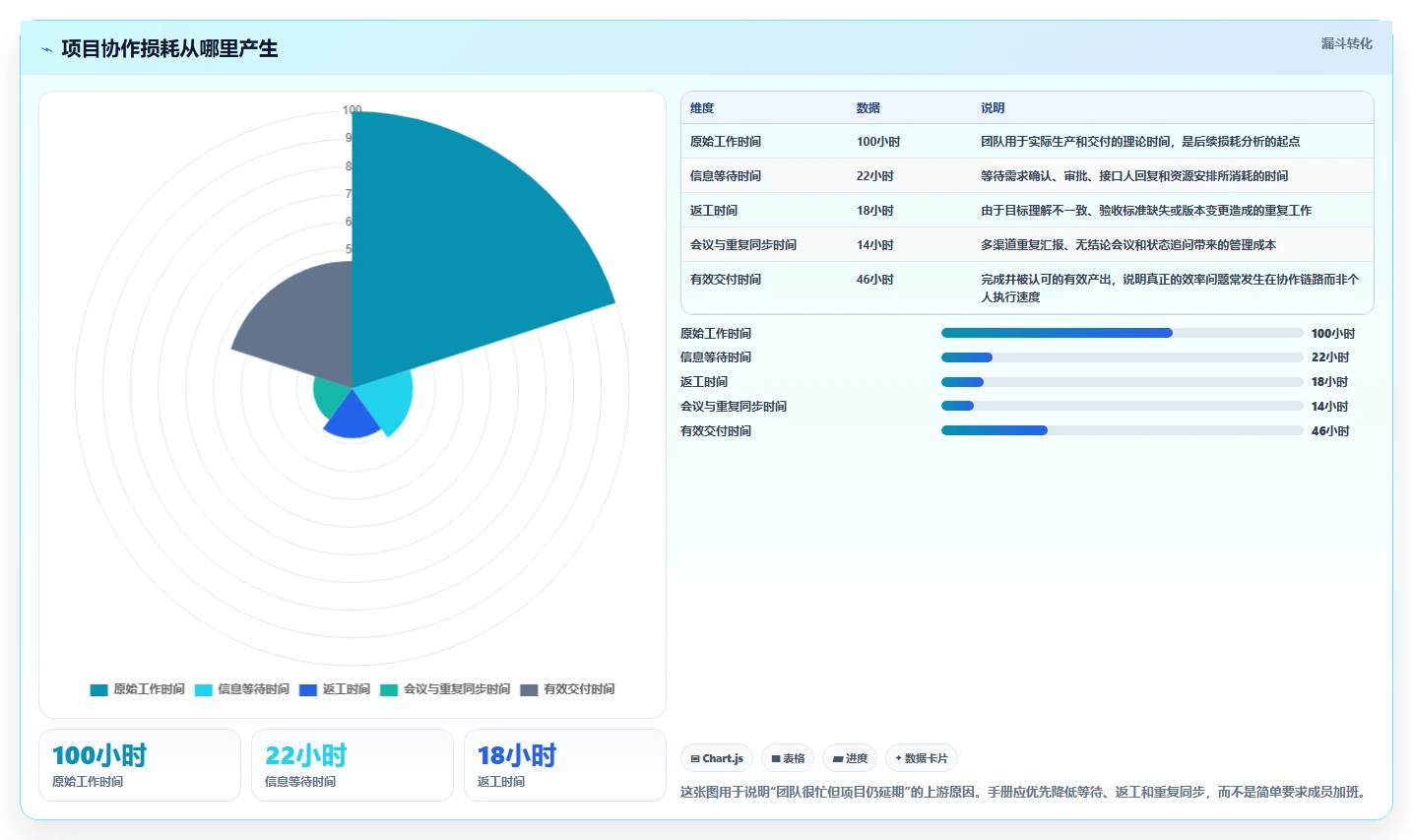
Task: Toggle 有效交付时间 legend color box
Action: click(529, 689)
